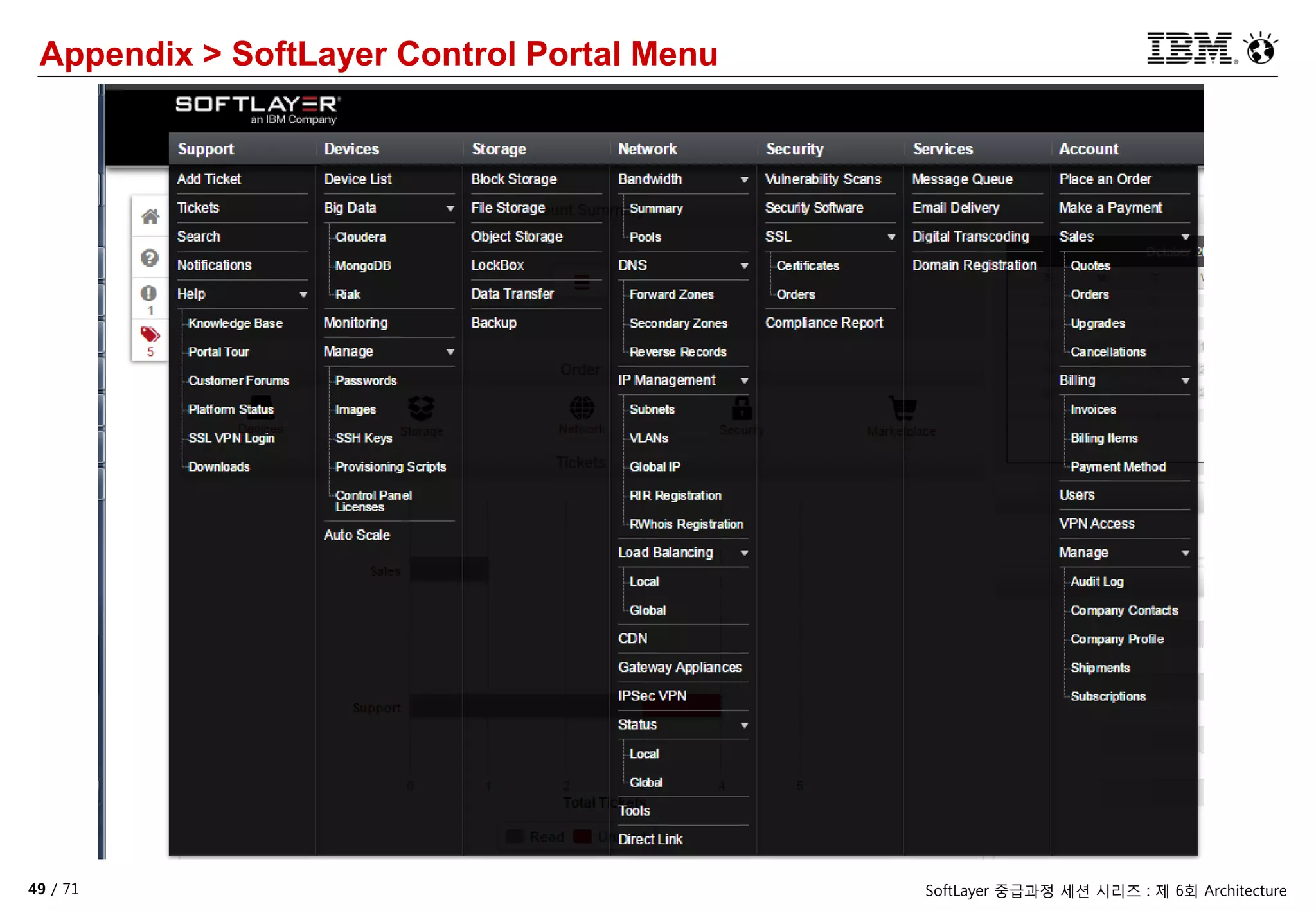Click the home icon in left sidebar

[x=150, y=217]
